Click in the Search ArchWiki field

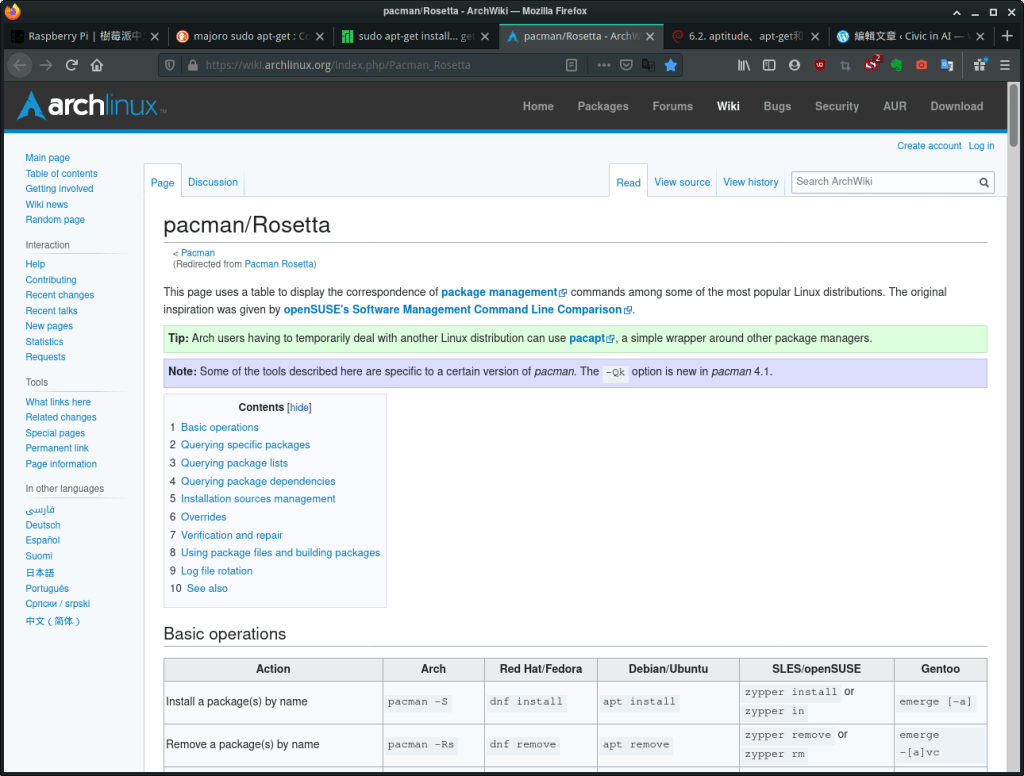[x=882, y=182]
